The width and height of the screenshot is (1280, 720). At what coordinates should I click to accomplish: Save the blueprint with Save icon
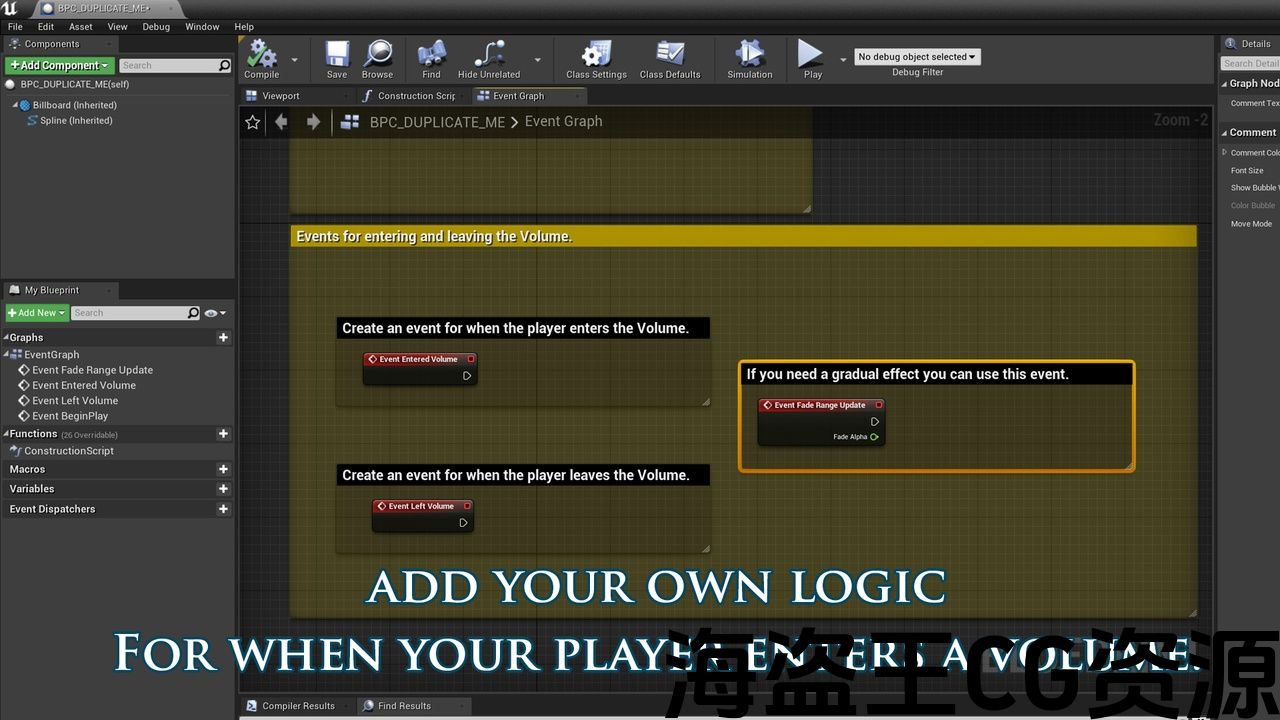tap(337, 55)
